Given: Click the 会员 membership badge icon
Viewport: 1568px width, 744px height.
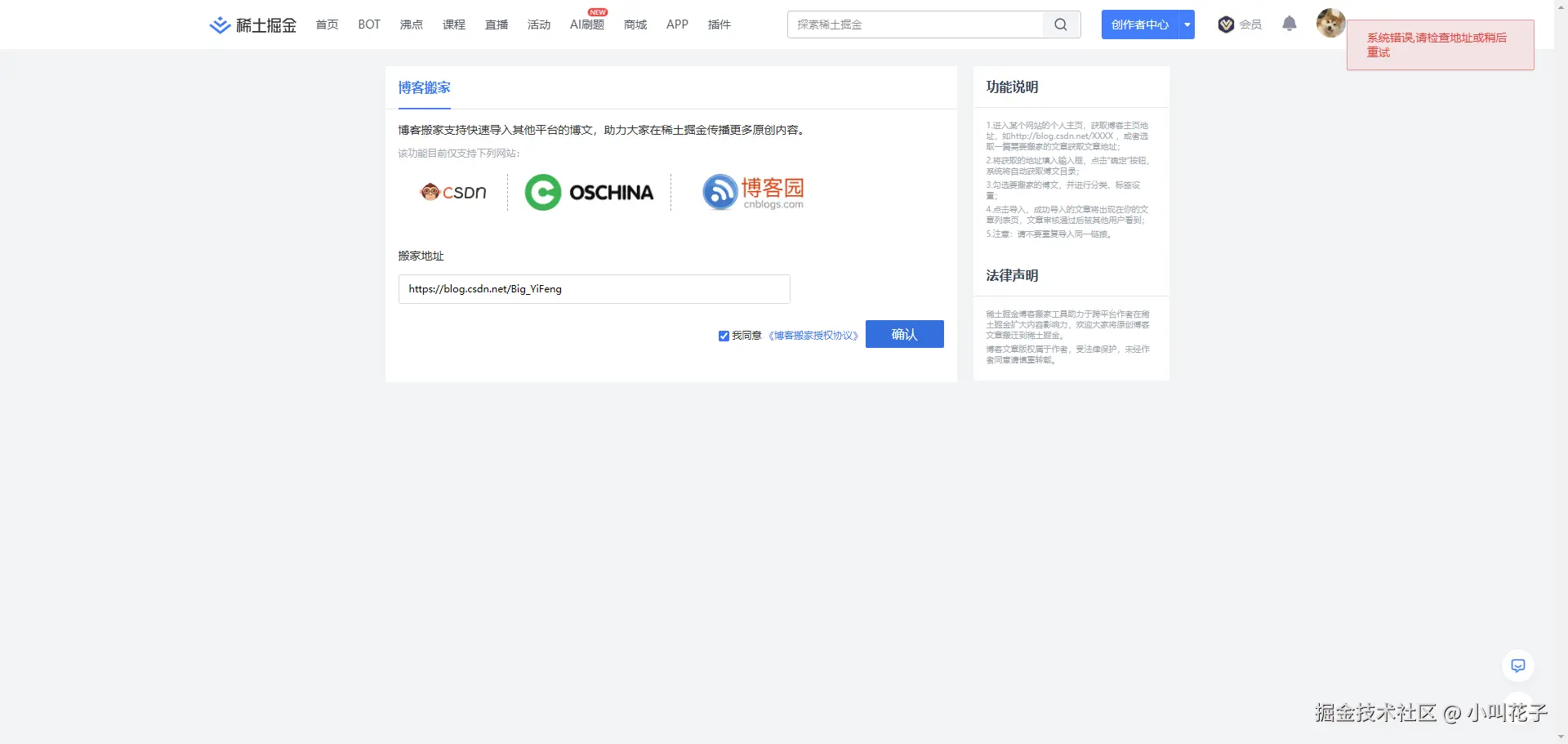Looking at the screenshot, I should pyautogui.click(x=1225, y=25).
